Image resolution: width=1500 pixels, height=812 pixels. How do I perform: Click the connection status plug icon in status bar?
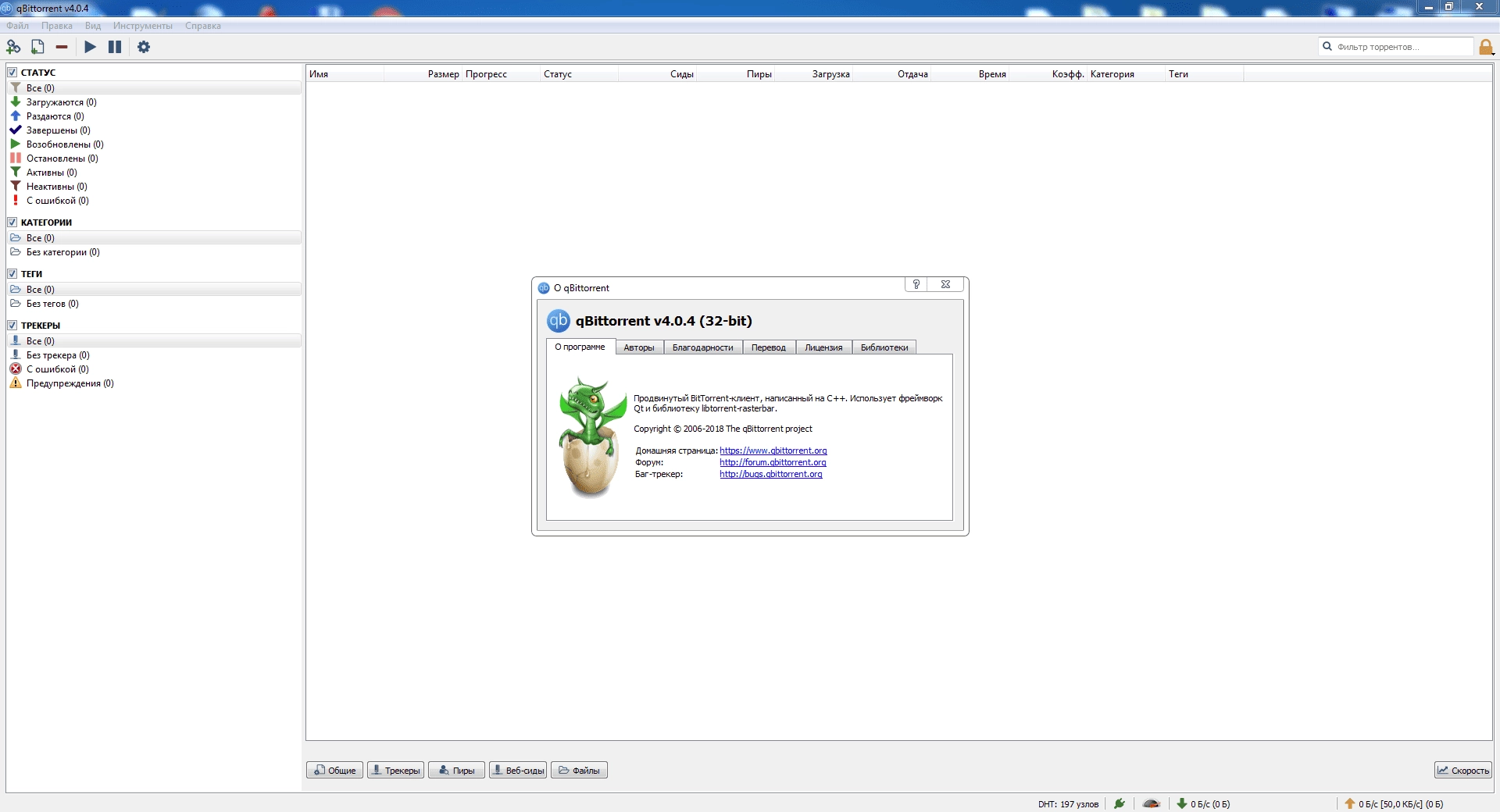pos(1120,803)
